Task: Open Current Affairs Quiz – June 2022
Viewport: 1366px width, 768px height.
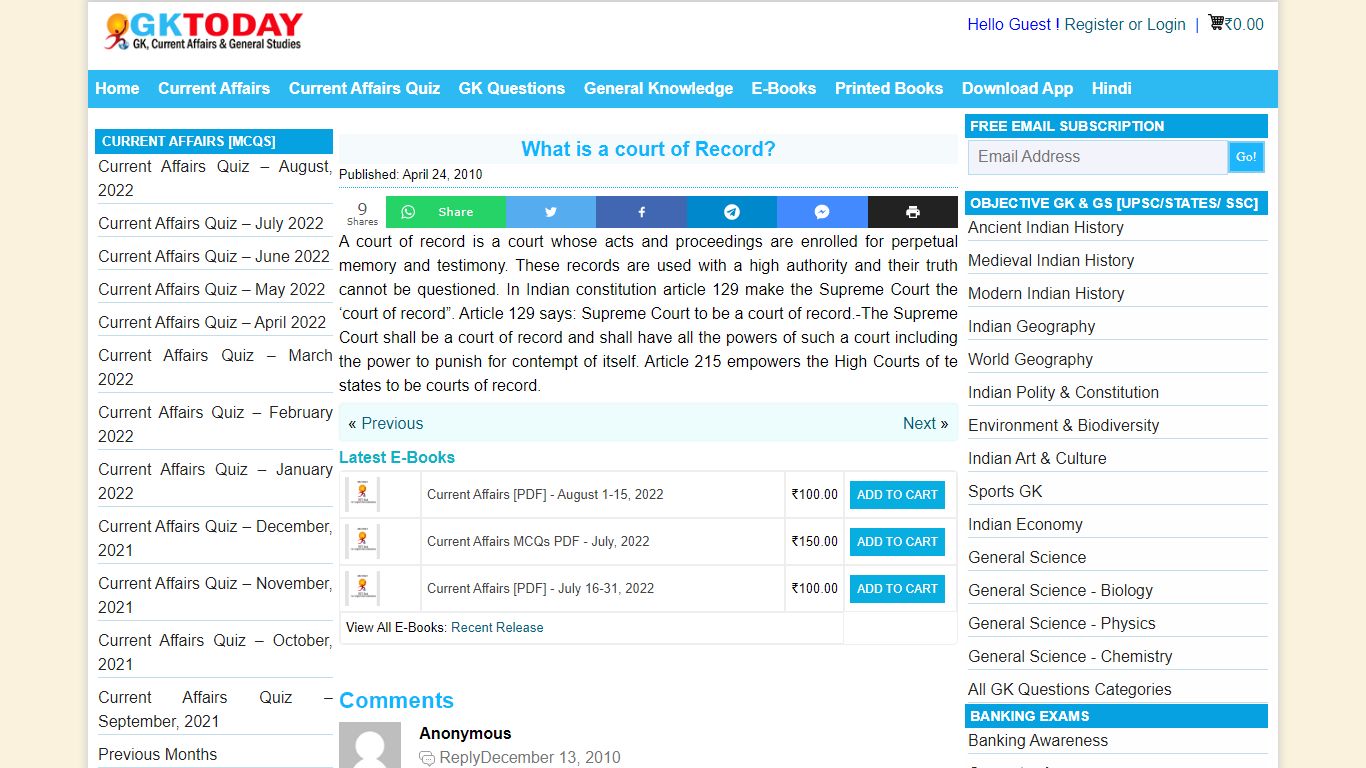Action: tap(214, 256)
